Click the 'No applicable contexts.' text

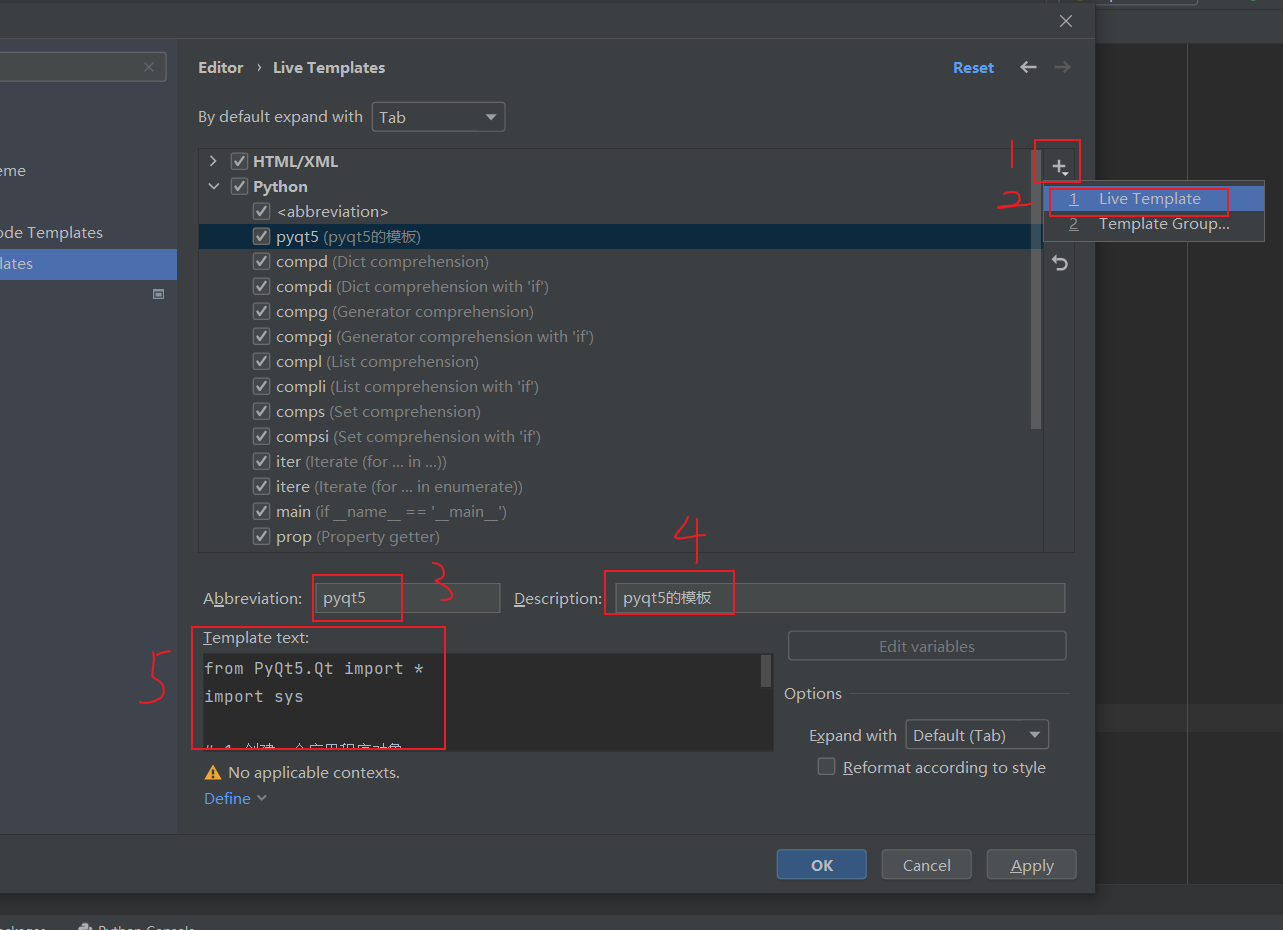[314, 773]
